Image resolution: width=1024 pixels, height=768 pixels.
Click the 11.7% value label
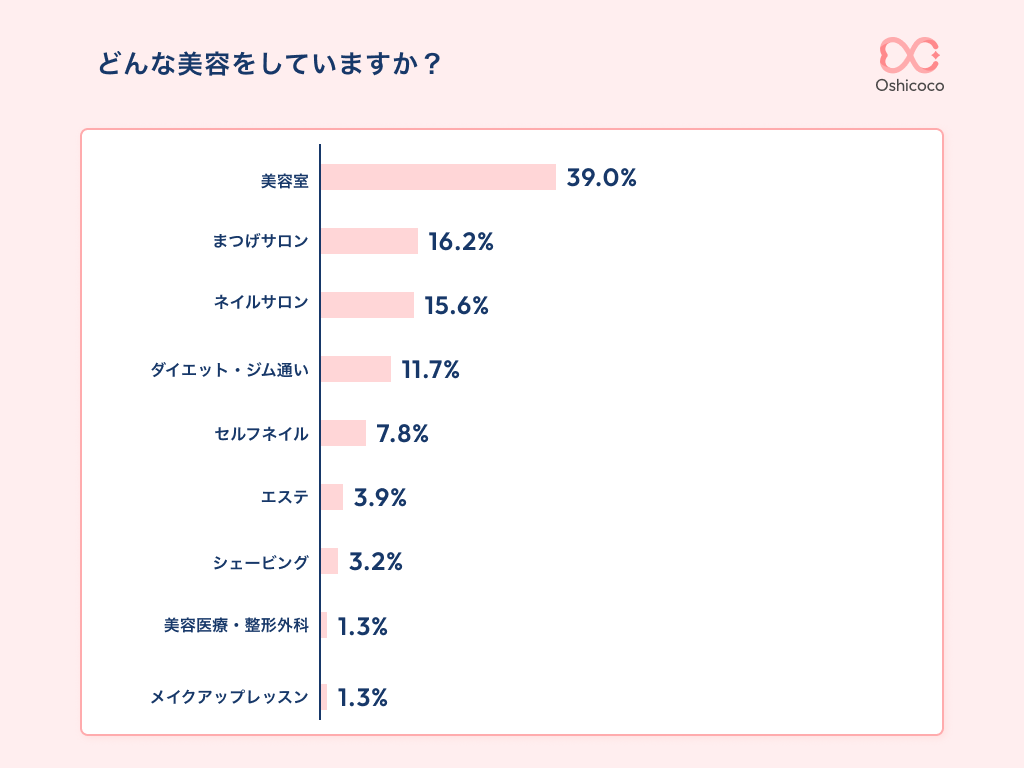pos(430,370)
